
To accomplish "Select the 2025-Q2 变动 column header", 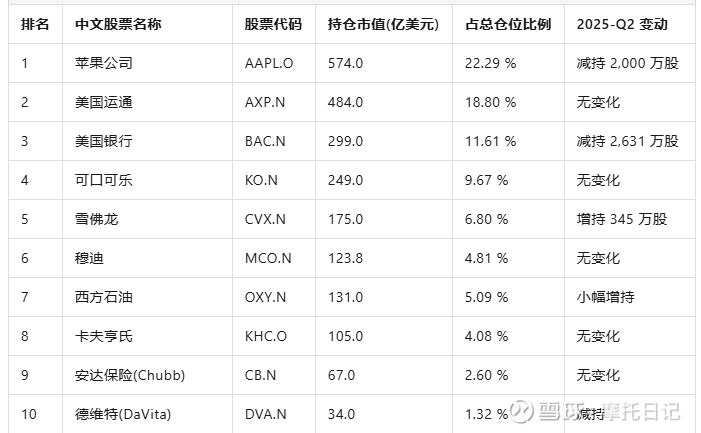I will [x=622, y=24].
